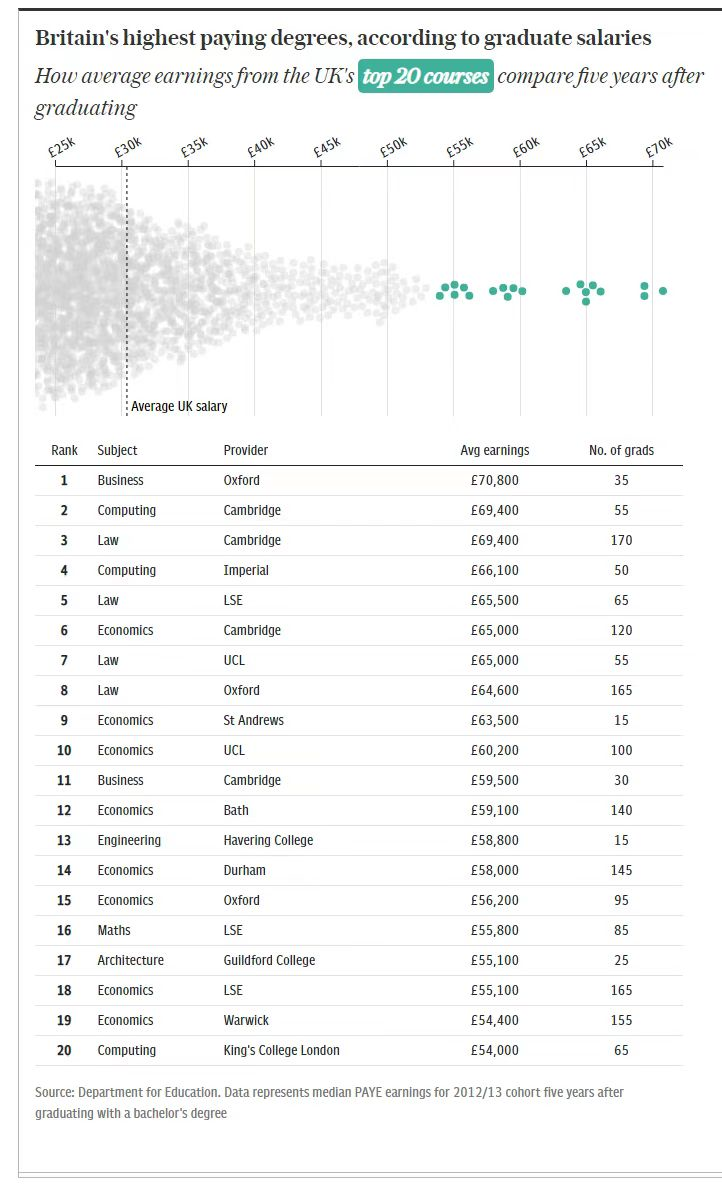This screenshot has height=1186, width=722.
Task: Click the 'Average UK salary' dashed line label
Action: (x=179, y=406)
